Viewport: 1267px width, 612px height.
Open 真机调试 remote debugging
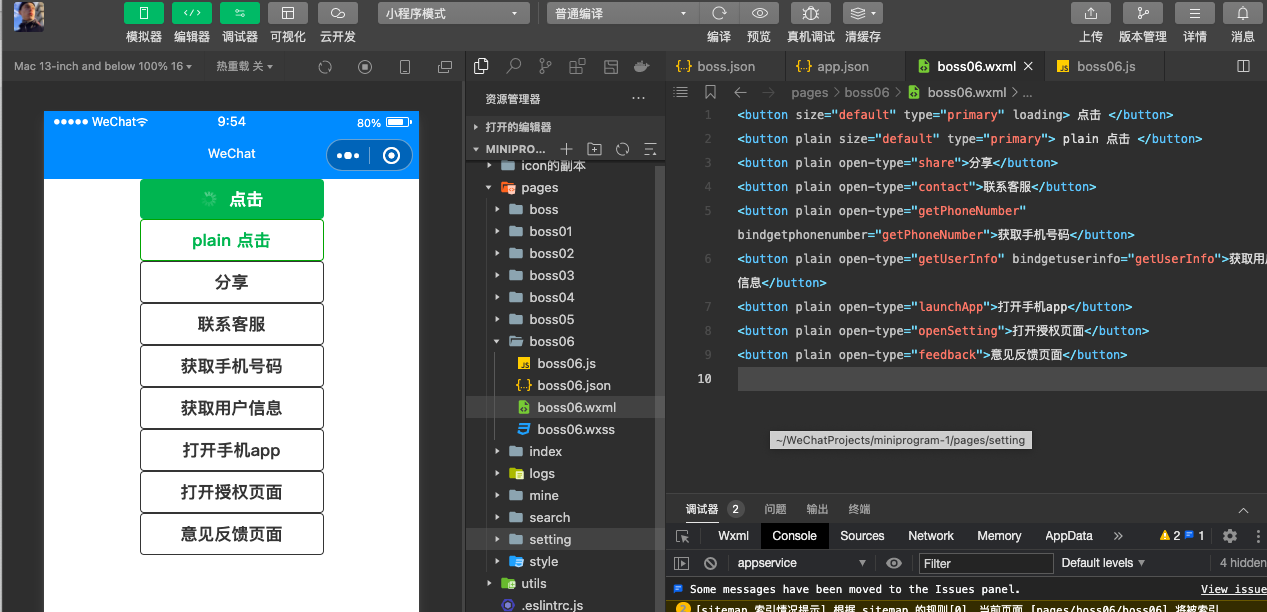(810, 13)
